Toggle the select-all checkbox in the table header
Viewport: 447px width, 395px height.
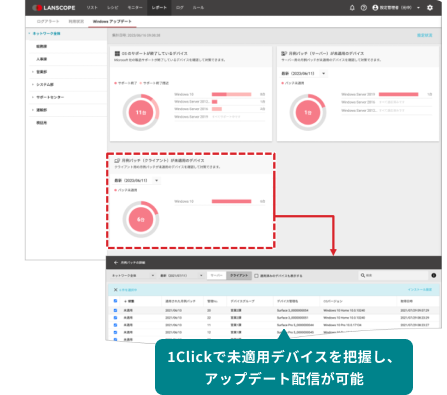pos(115,301)
